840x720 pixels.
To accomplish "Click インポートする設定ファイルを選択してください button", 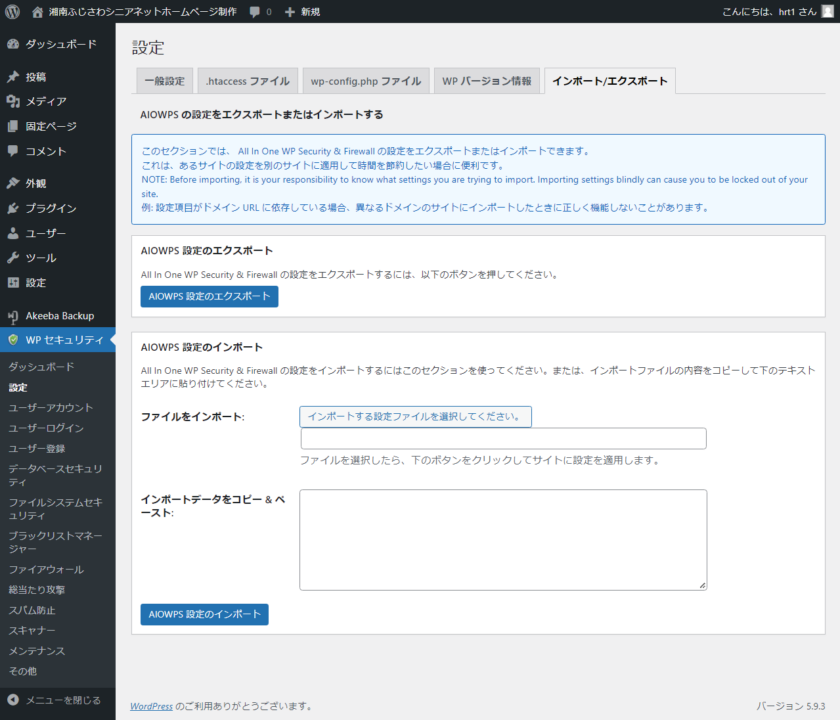I will [x=415, y=417].
